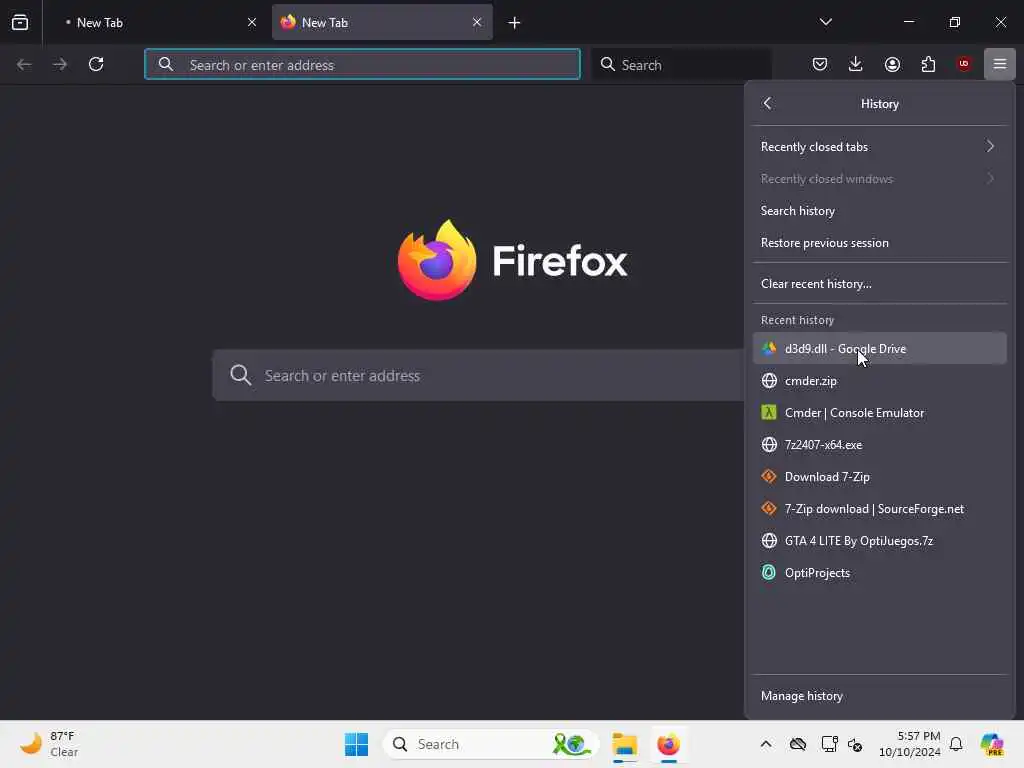Open the Copilot preview taskbar icon
1024x768 pixels.
991,744
